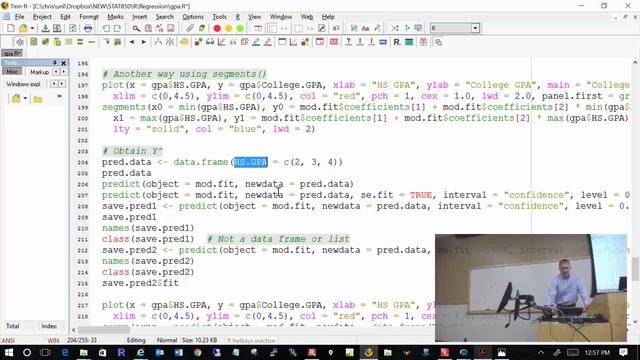
Task: Click the '# Obtain Y^' comment
Action: [132, 151]
